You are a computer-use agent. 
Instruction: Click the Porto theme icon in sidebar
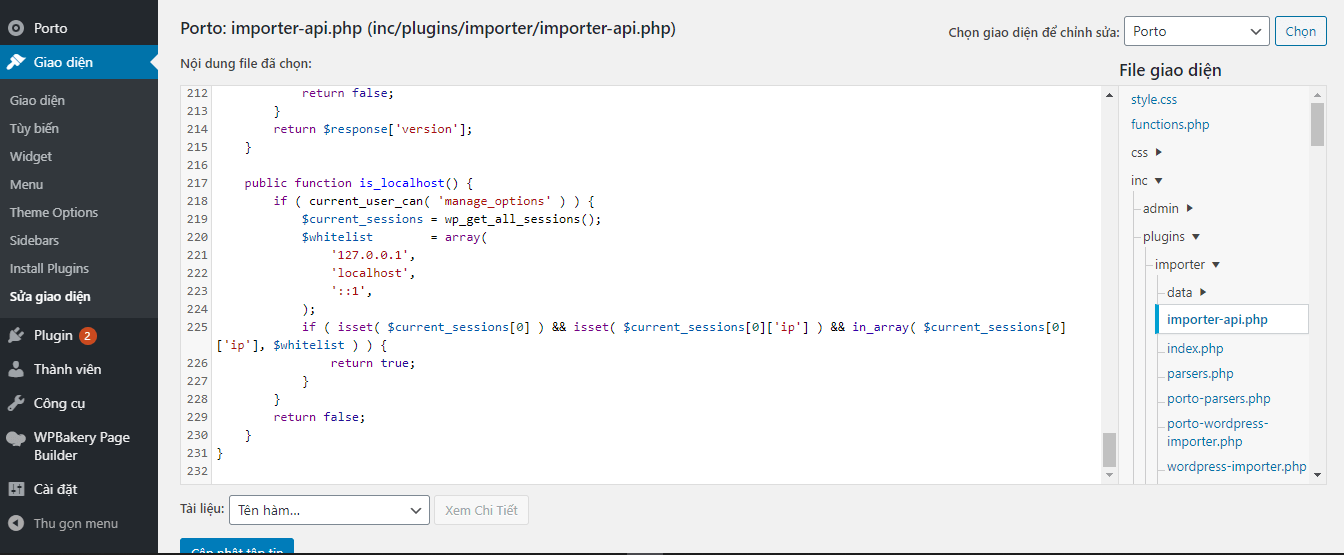click(16, 28)
